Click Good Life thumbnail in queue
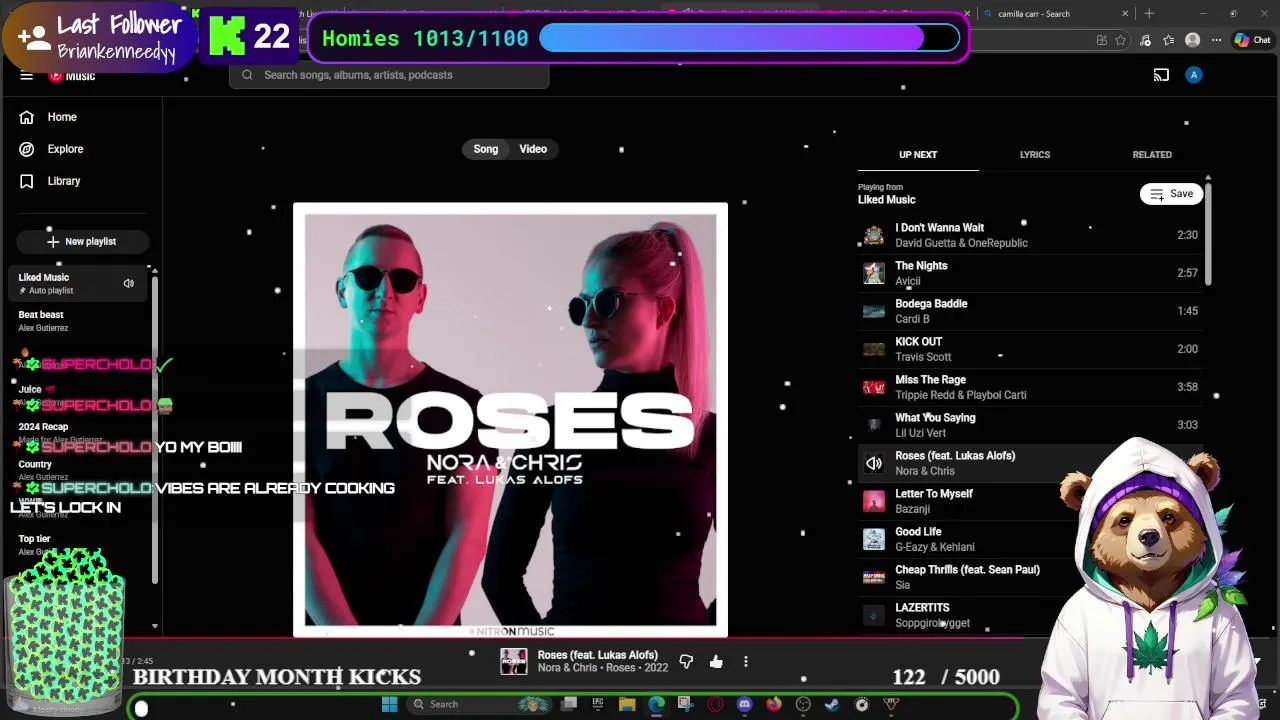This screenshot has width=1280, height=720. coord(874,539)
